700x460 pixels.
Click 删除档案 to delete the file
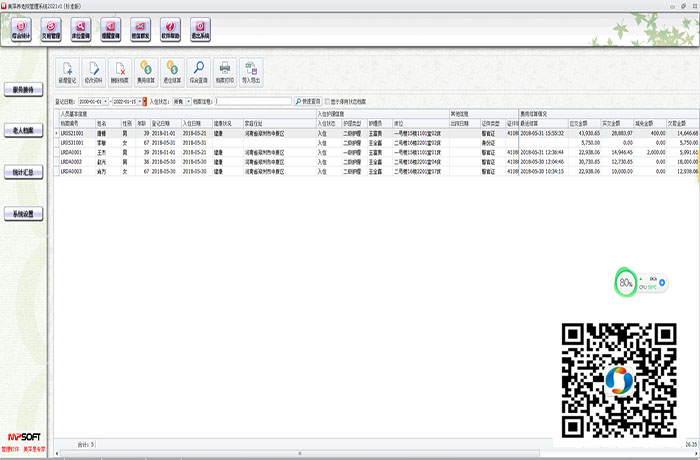(x=120, y=72)
